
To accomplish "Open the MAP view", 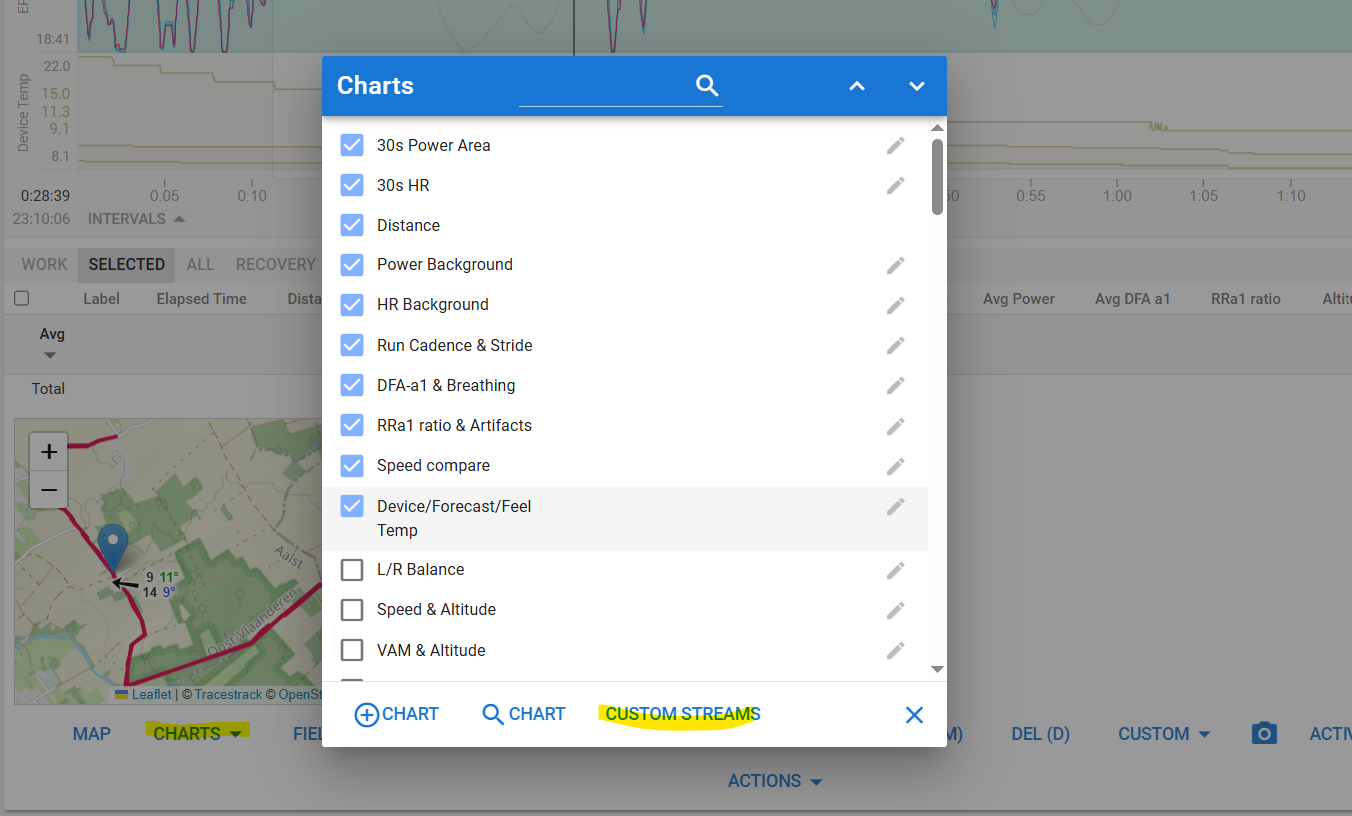I will coord(92,734).
